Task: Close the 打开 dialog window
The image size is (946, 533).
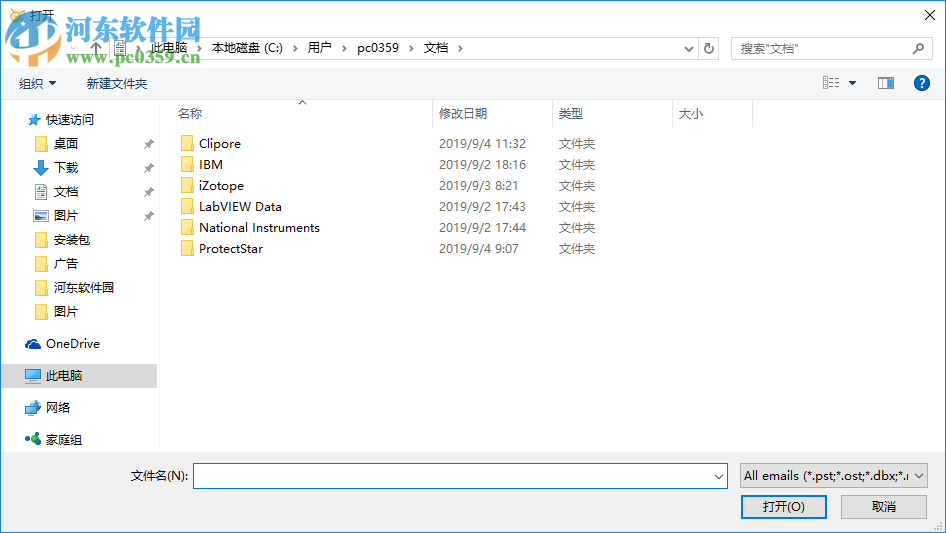Action: [x=930, y=15]
